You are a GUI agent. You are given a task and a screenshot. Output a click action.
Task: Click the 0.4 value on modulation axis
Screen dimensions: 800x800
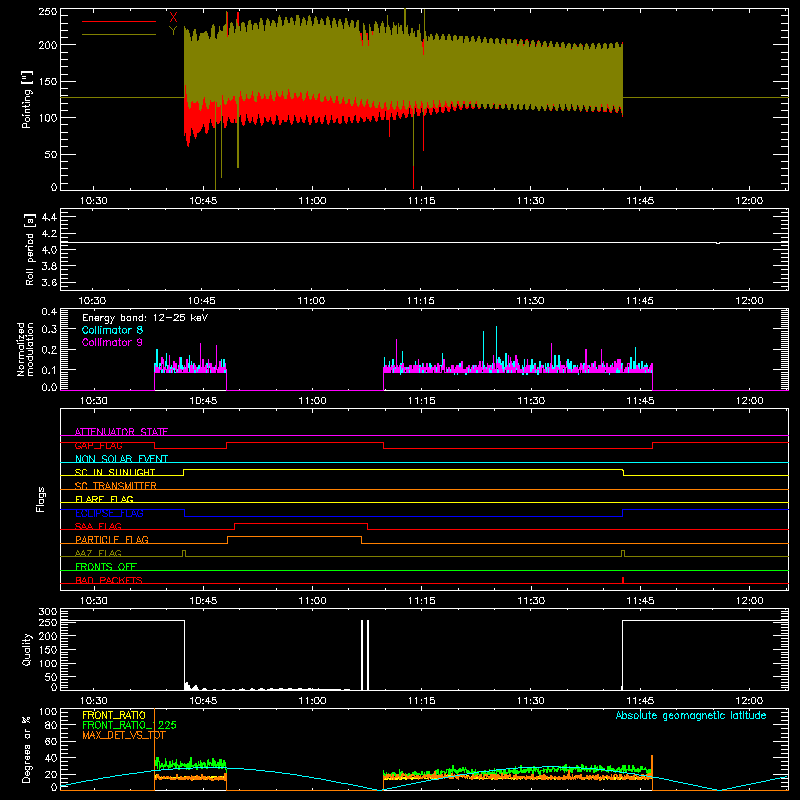[49, 312]
